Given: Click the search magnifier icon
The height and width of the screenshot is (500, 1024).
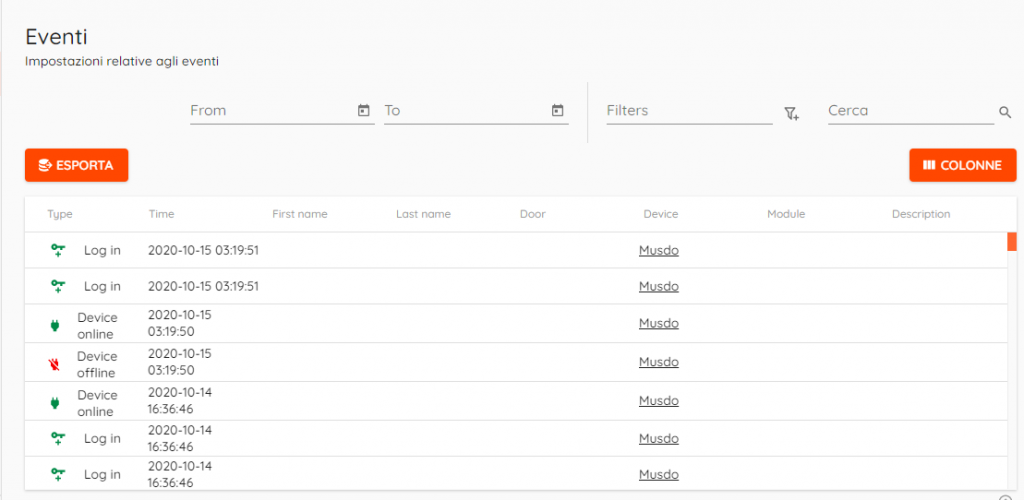Looking at the screenshot, I should tap(1005, 112).
